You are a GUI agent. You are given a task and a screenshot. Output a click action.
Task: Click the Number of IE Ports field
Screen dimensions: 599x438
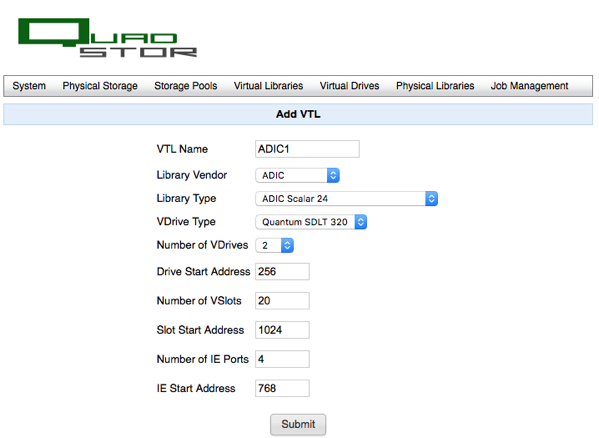tap(282, 359)
